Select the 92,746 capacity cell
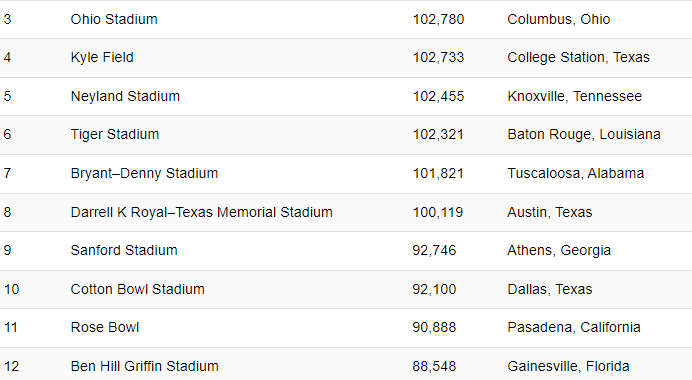692x380 pixels. (434, 250)
